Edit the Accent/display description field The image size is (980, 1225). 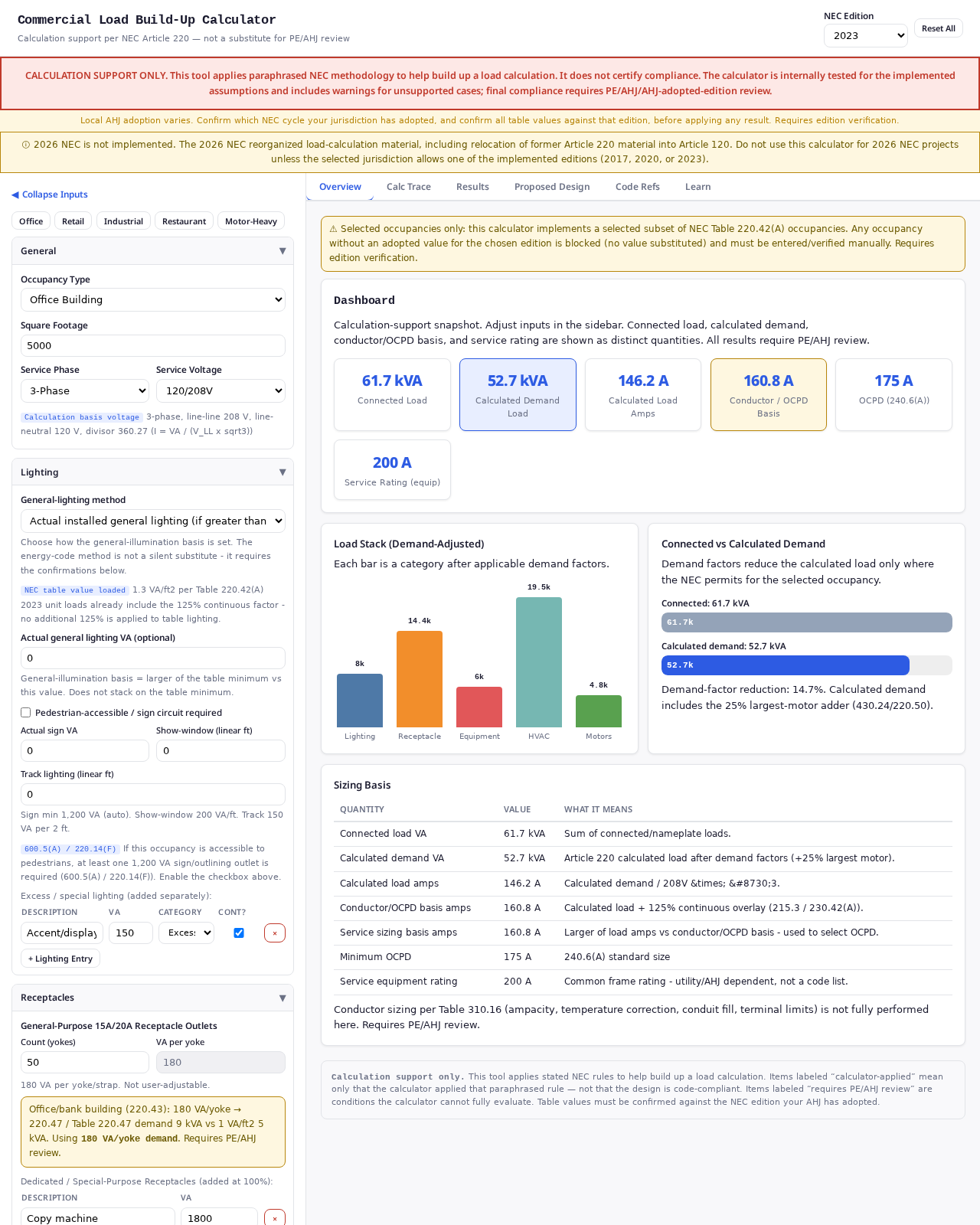tap(62, 933)
